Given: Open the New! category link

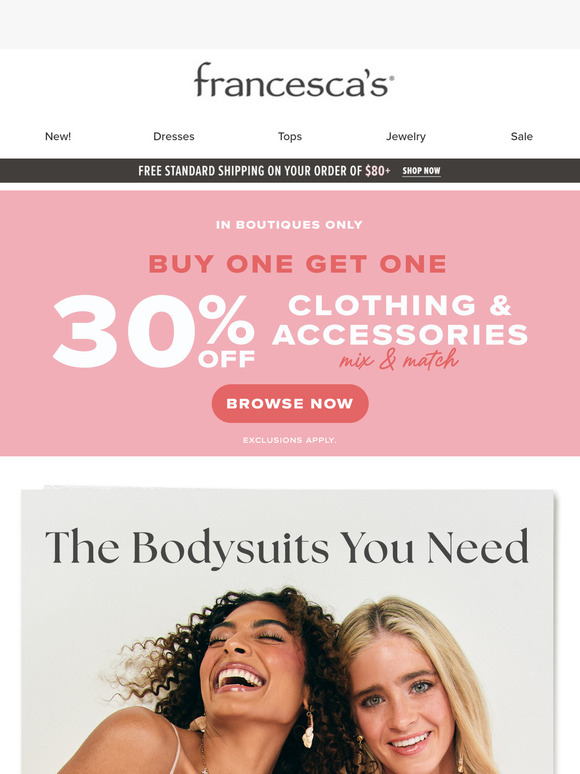Looking at the screenshot, I should (58, 136).
